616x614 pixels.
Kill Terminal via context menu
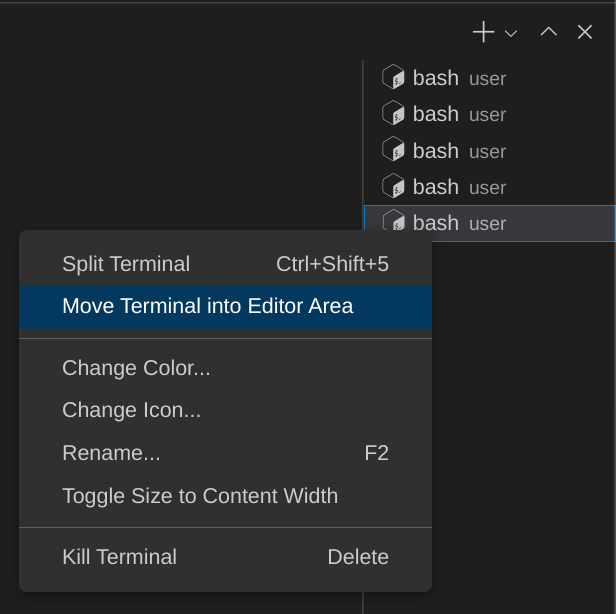120,557
